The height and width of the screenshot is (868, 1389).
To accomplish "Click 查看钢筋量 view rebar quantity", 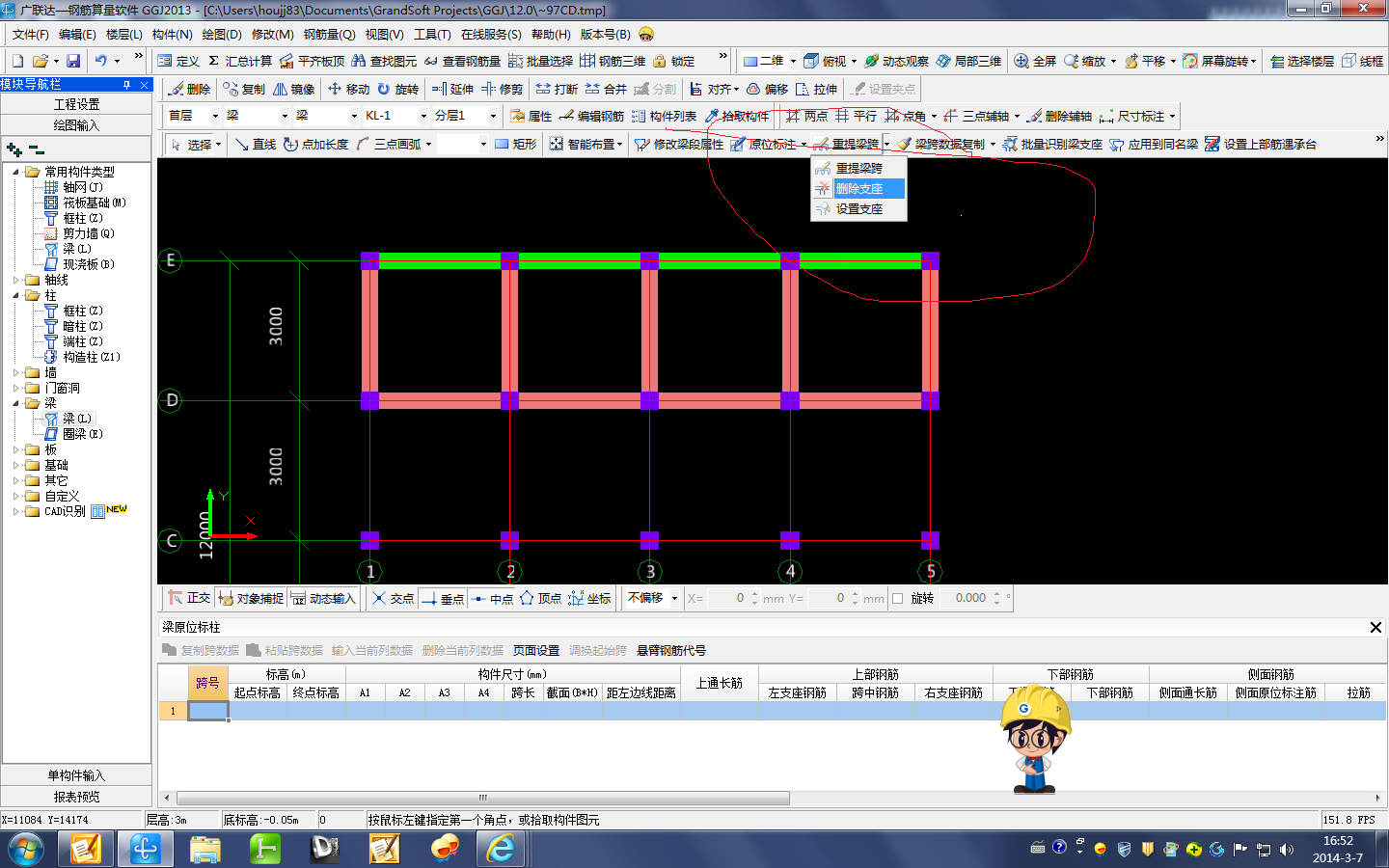I will pyautogui.click(x=462, y=61).
